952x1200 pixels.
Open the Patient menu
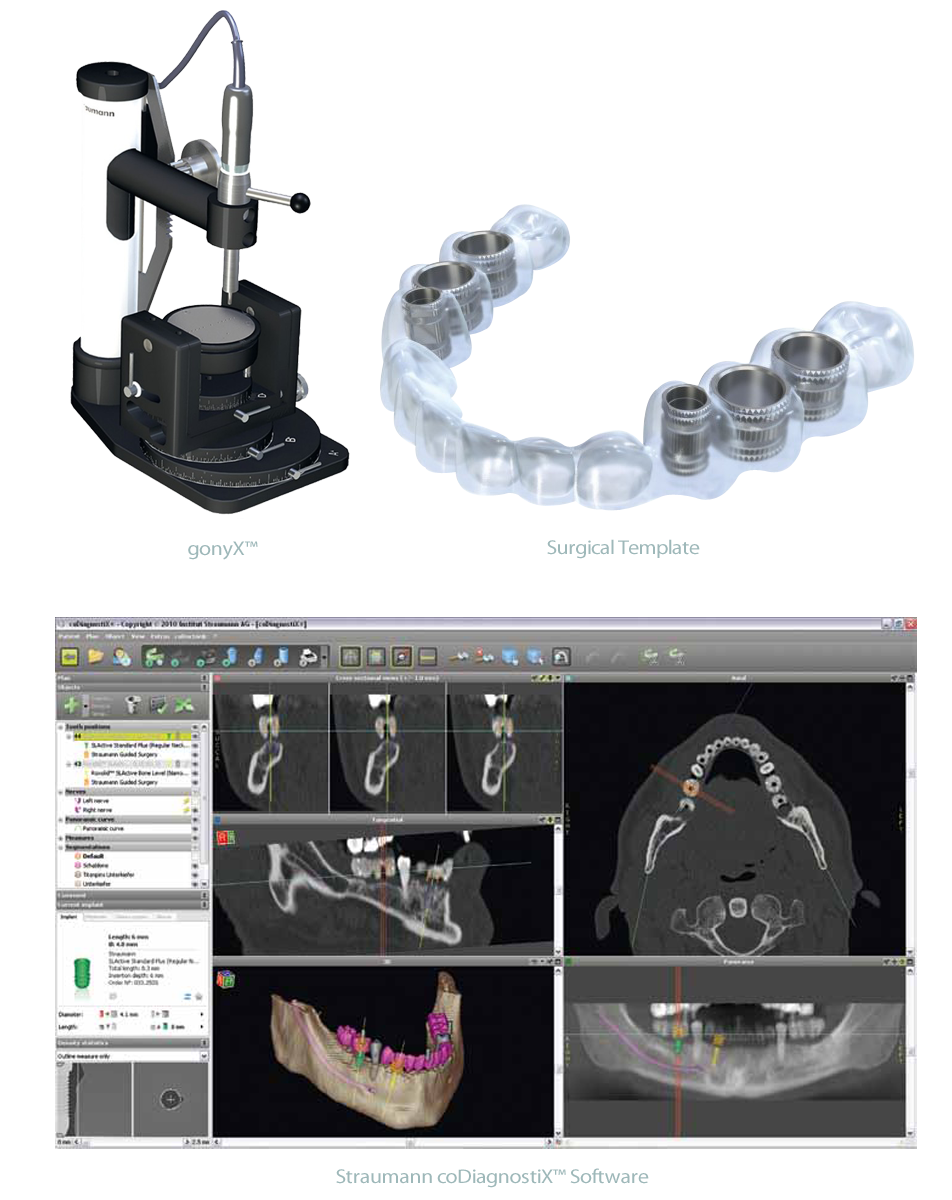[69, 635]
